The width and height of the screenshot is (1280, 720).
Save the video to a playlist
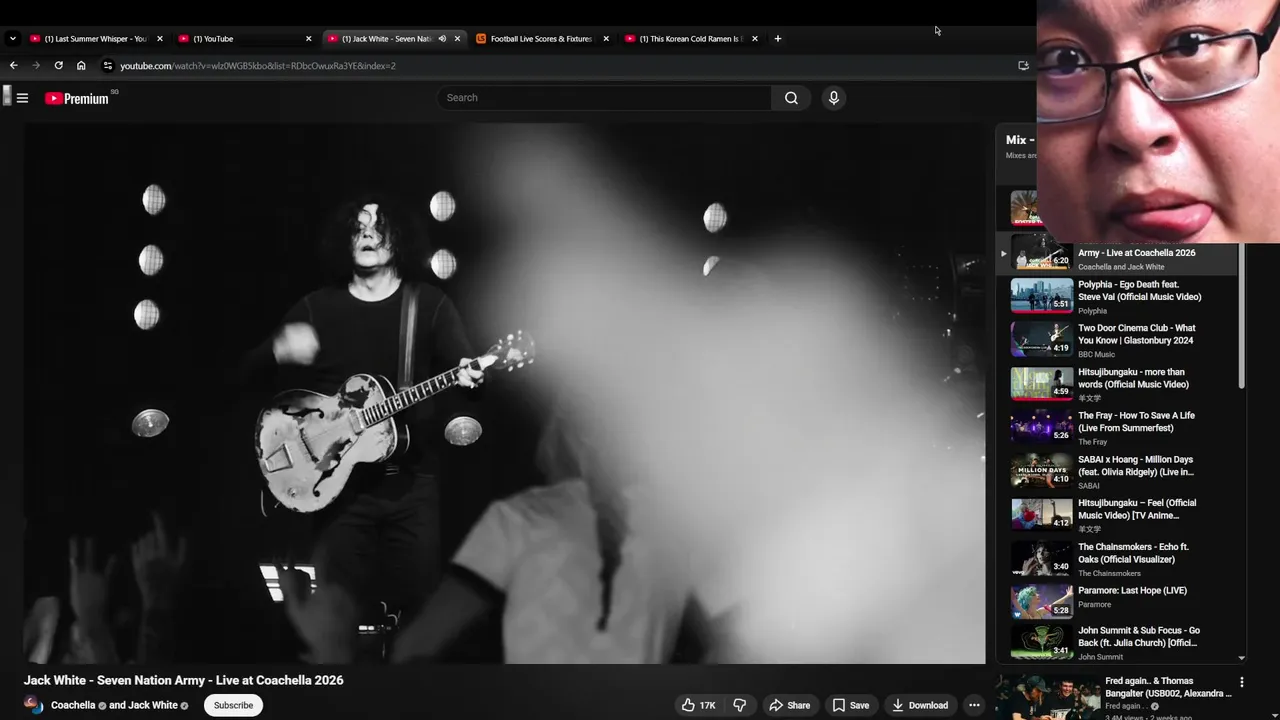(851, 705)
